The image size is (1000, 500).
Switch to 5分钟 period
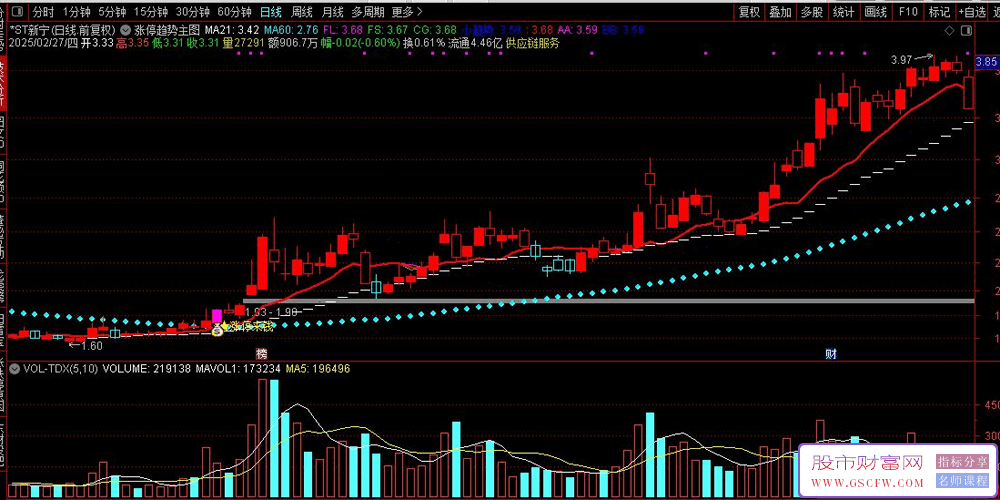click(112, 11)
